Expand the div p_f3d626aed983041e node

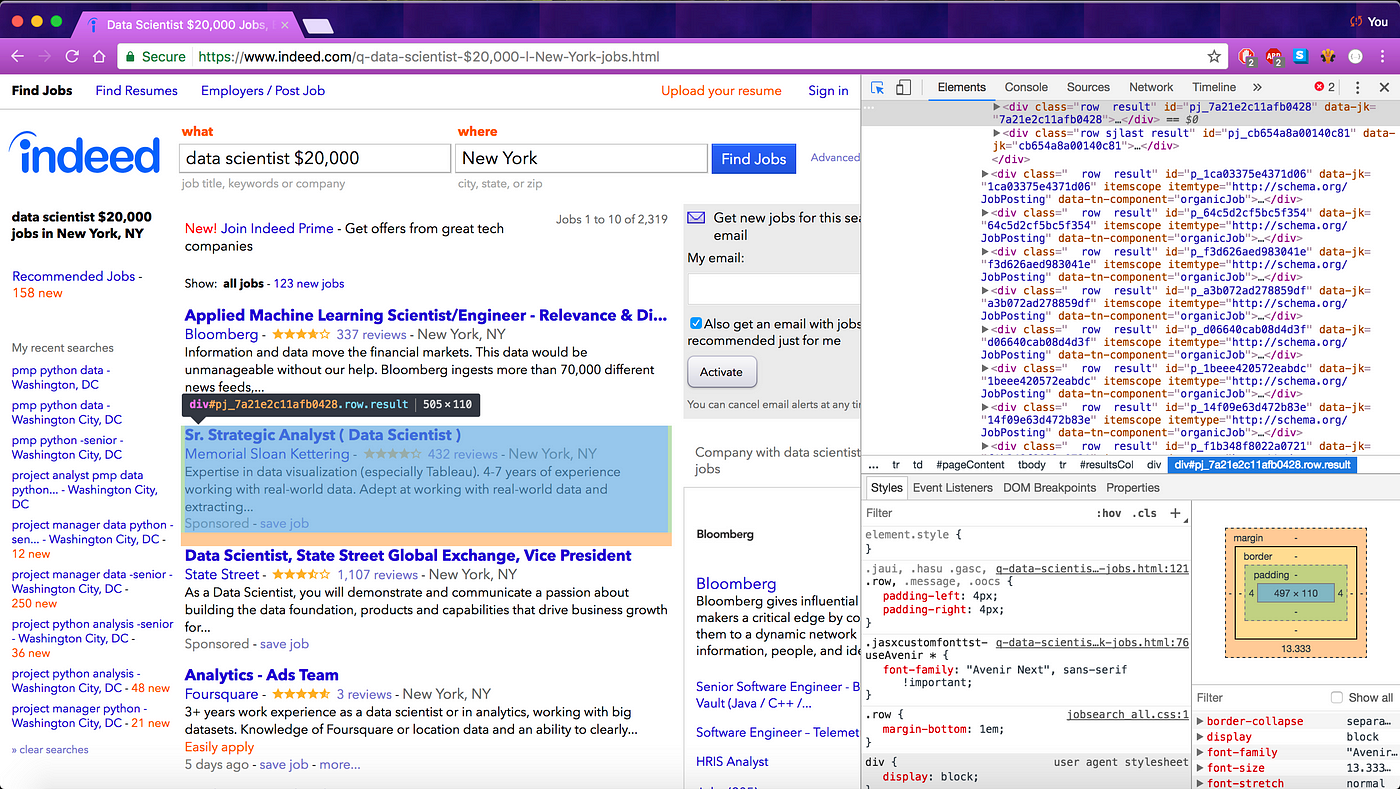tap(986, 252)
